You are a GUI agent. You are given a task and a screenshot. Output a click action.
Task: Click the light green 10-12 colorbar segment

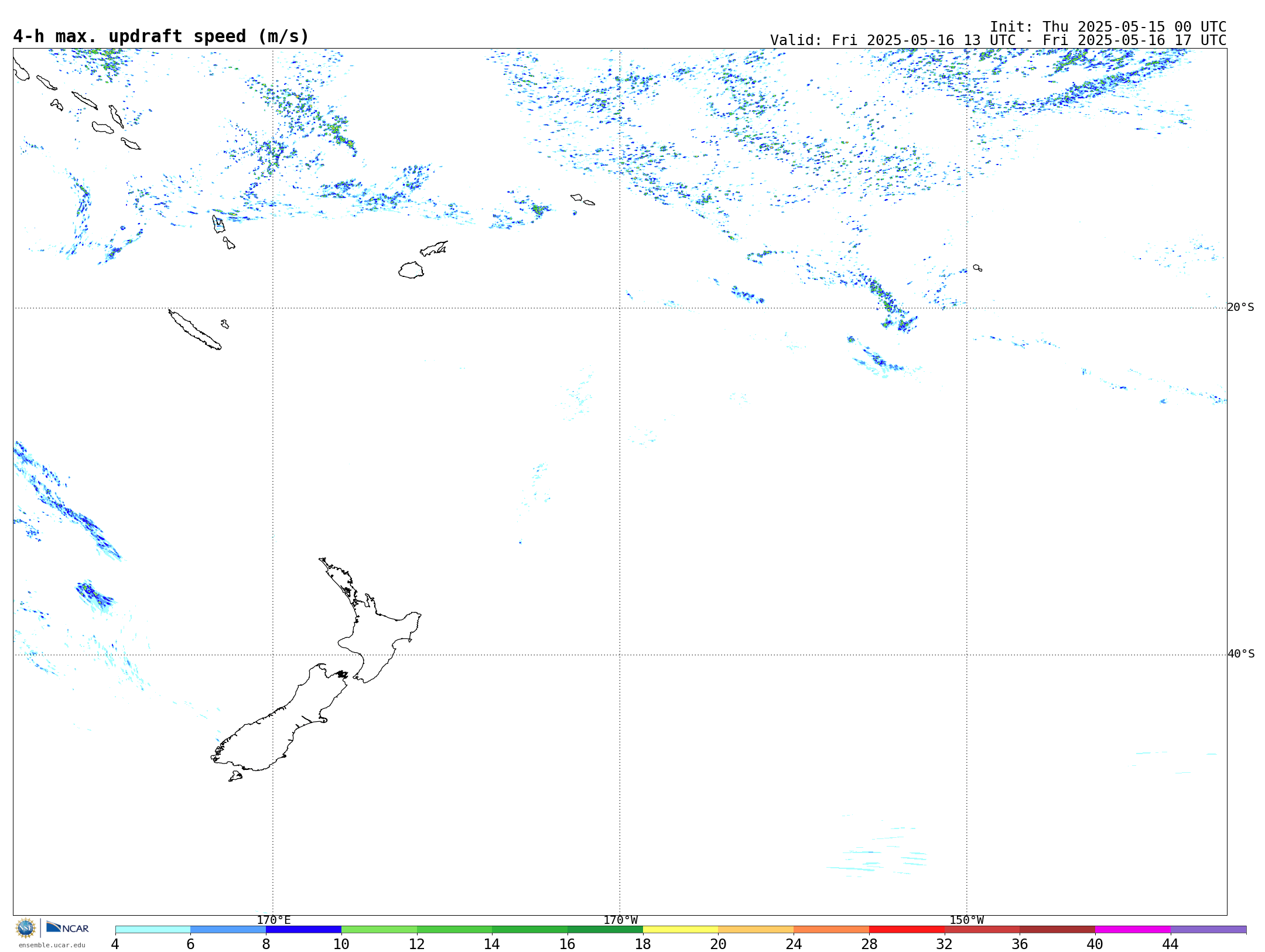[379, 930]
